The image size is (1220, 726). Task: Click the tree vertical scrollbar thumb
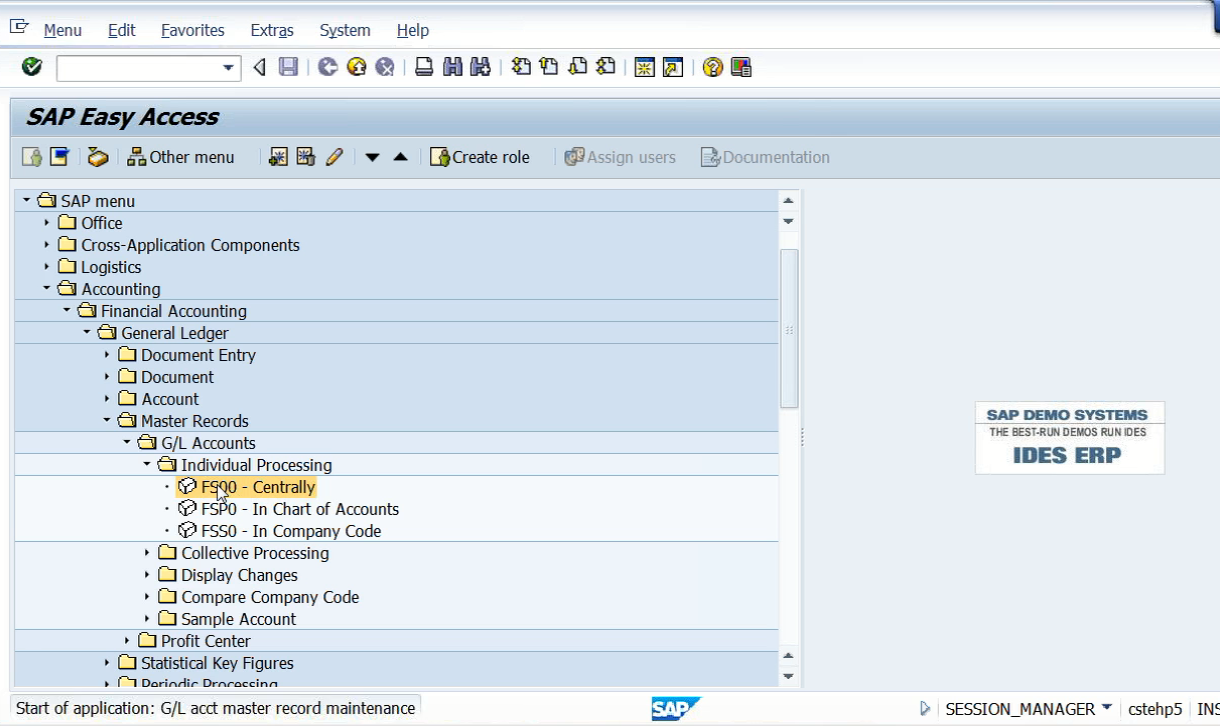788,329
